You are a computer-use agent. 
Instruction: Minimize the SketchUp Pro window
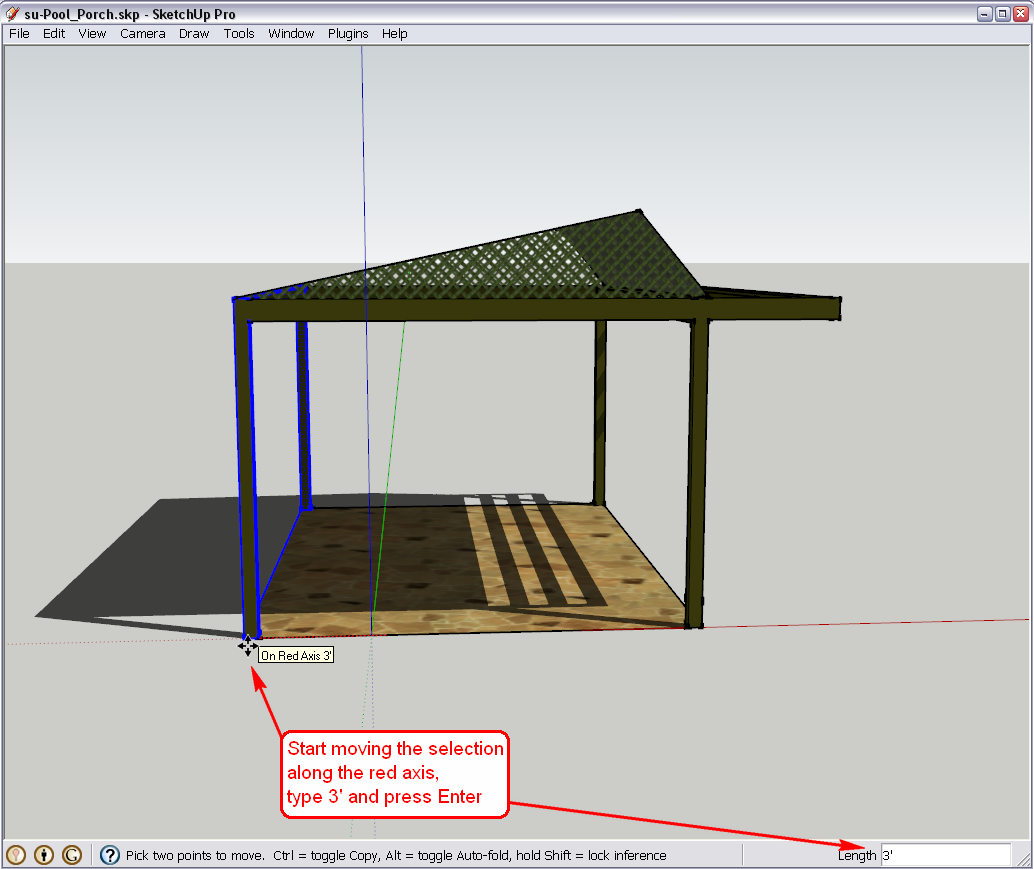tap(986, 14)
